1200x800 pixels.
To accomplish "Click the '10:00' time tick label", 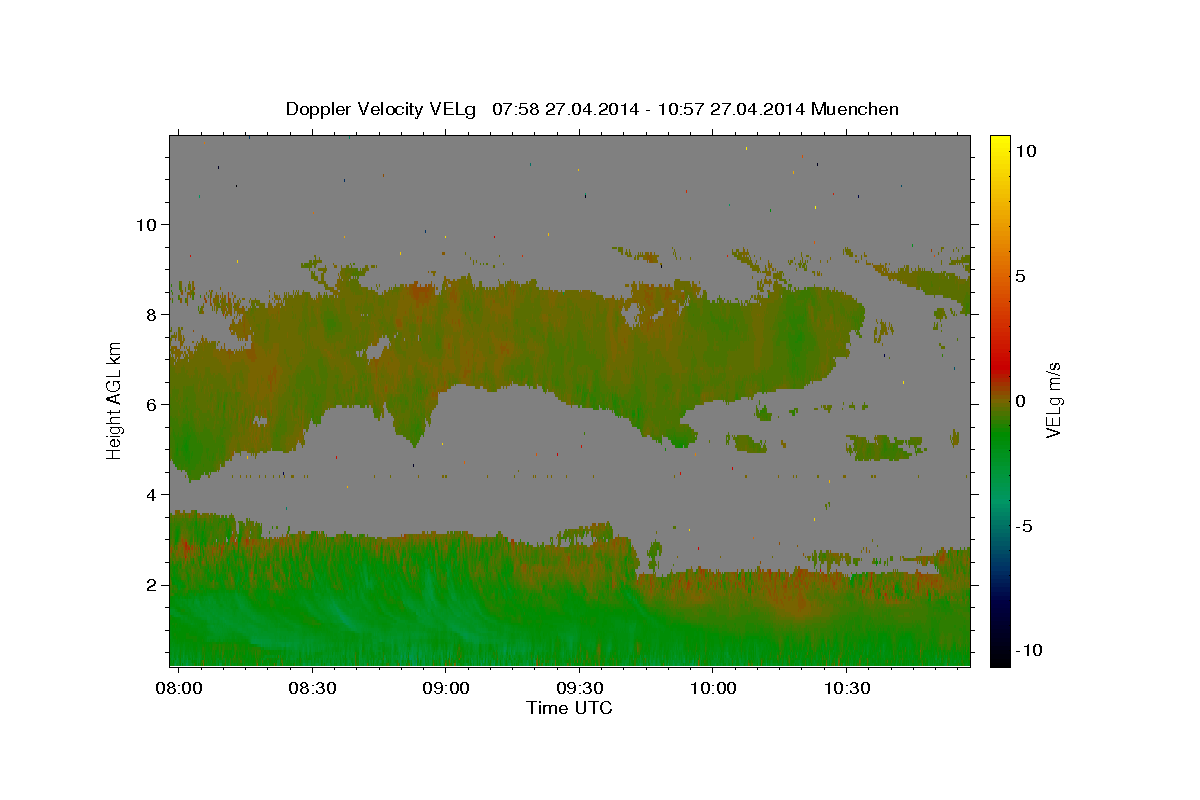I will pos(712,689).
